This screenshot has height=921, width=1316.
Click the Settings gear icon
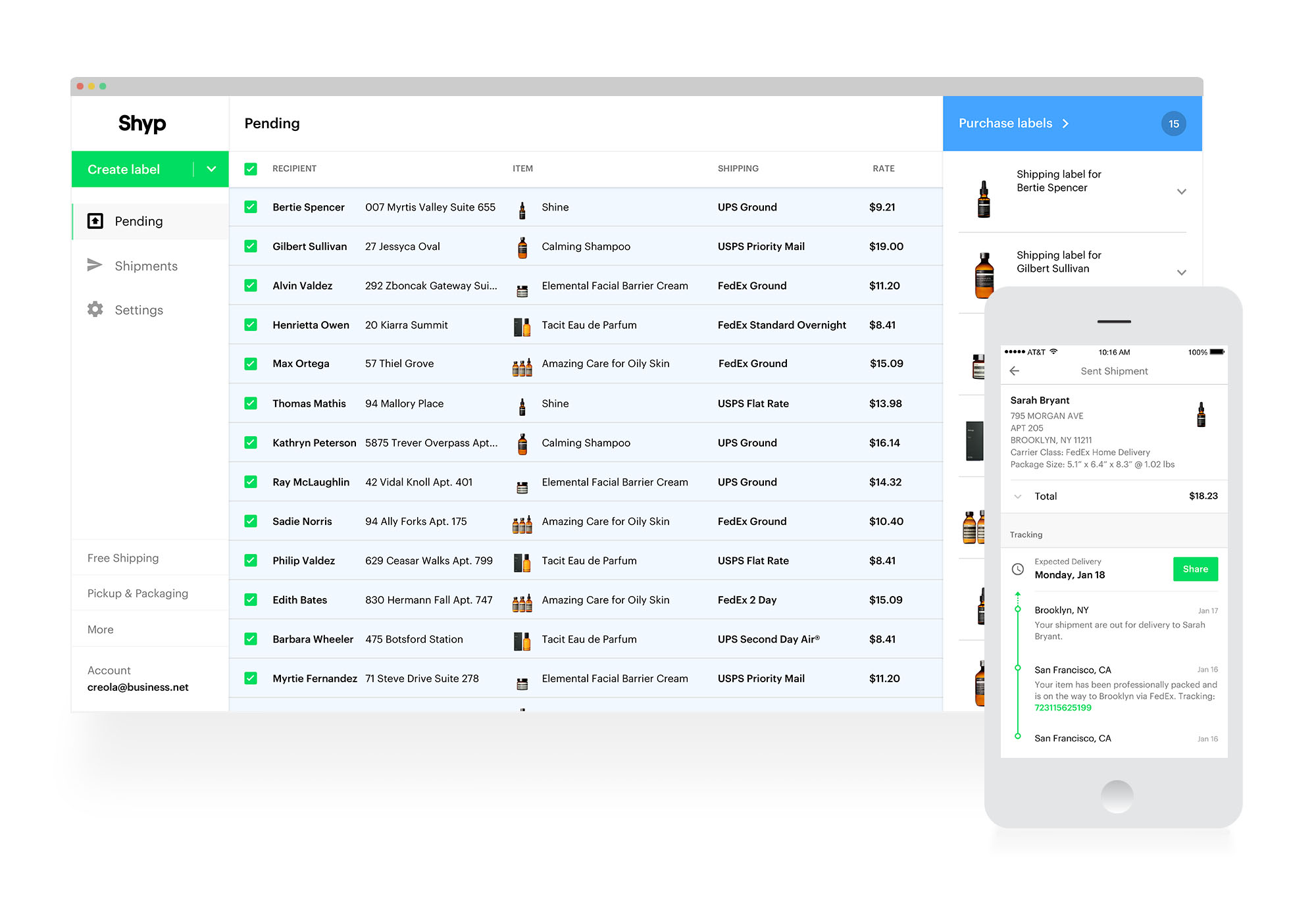pos(95,309)
